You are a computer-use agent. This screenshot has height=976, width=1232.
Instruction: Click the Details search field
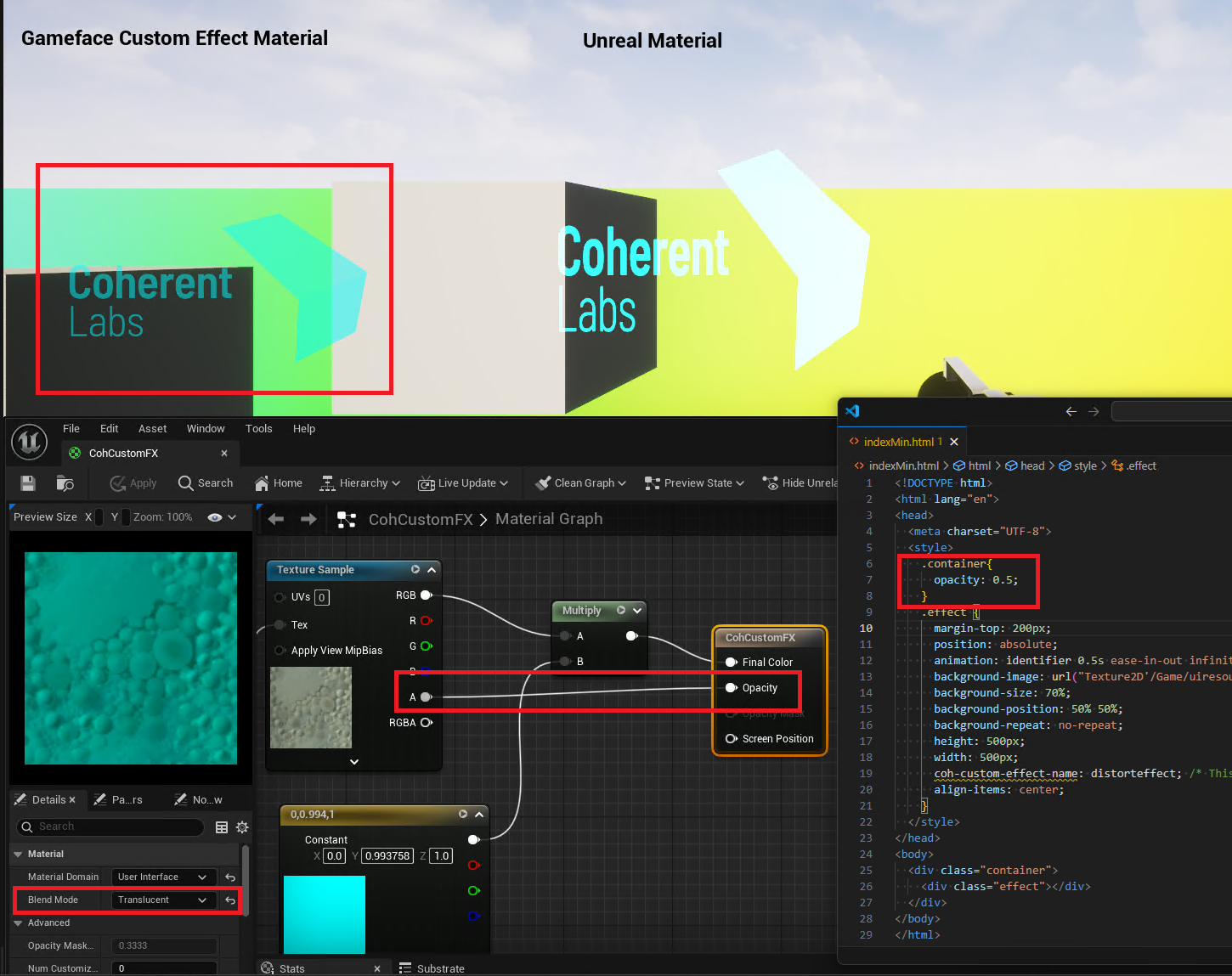pos(110,827)
